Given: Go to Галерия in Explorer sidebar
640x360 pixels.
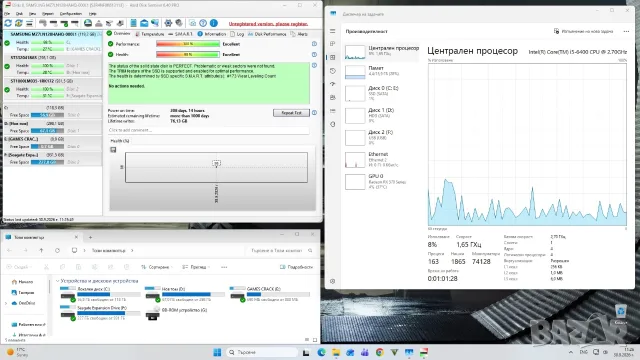Looking at the screenshot, I should tap(23, 292).
